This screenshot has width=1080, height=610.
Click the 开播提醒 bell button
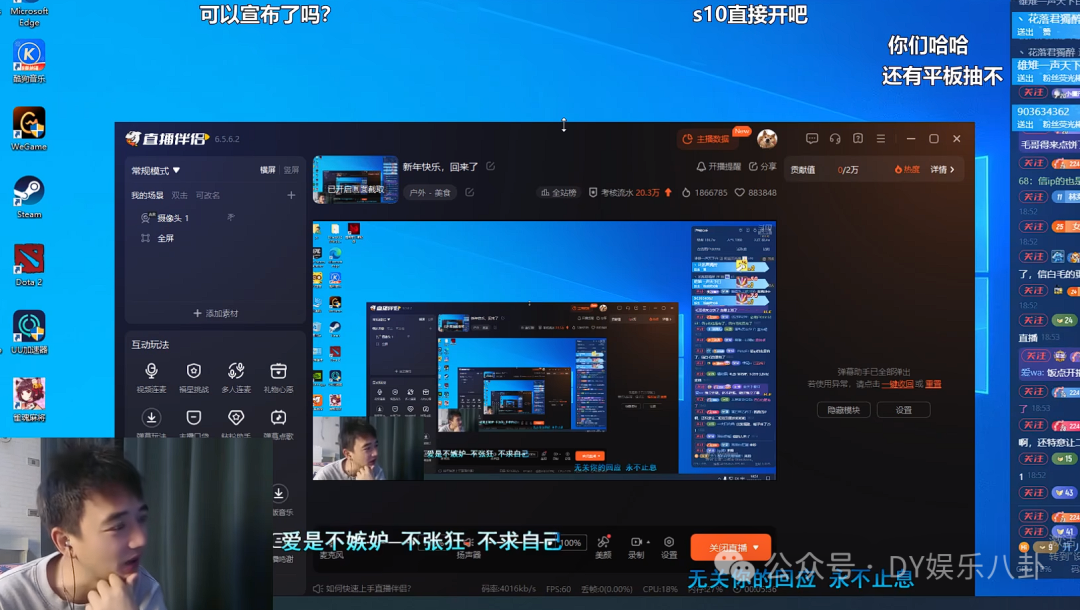point(718,167)
